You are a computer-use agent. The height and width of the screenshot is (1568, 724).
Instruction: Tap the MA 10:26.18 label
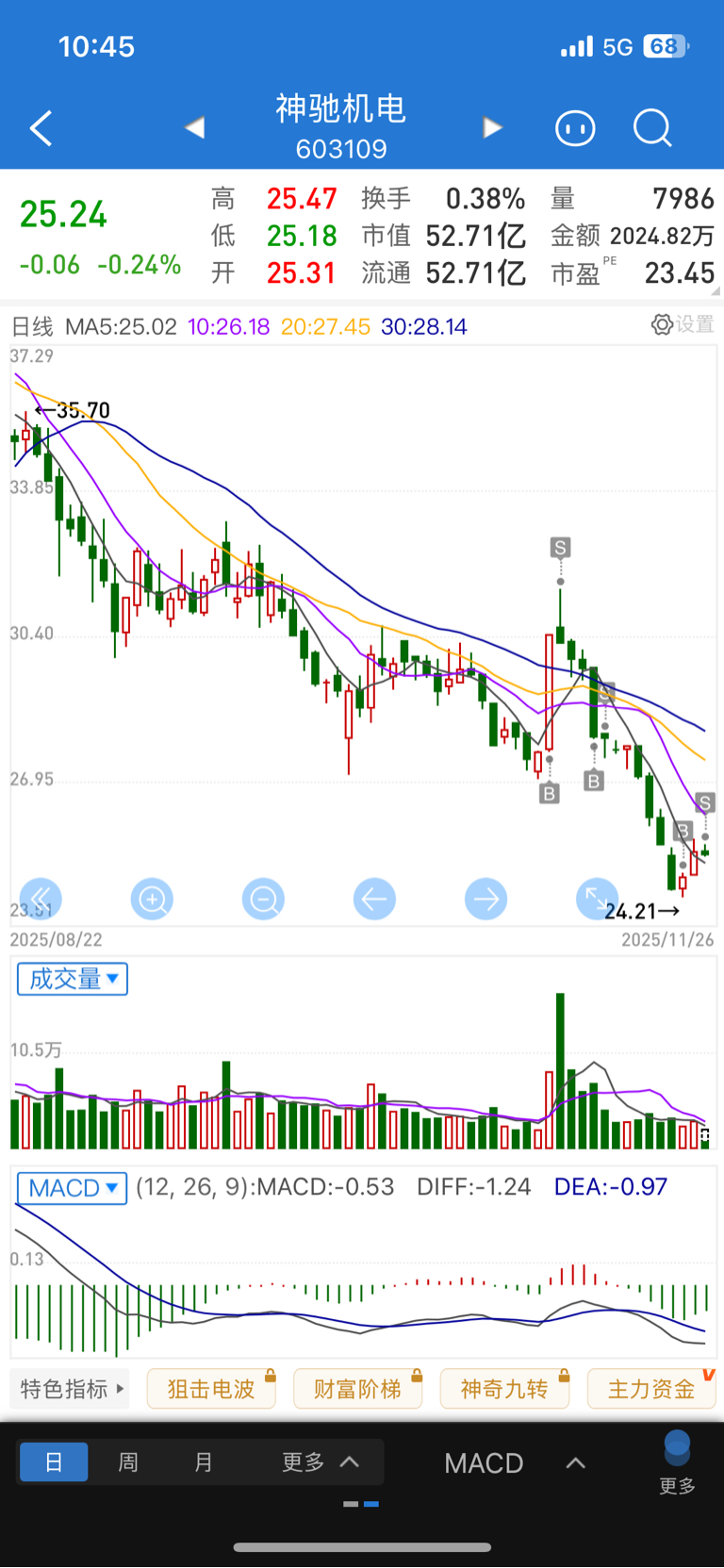[229, 327]
